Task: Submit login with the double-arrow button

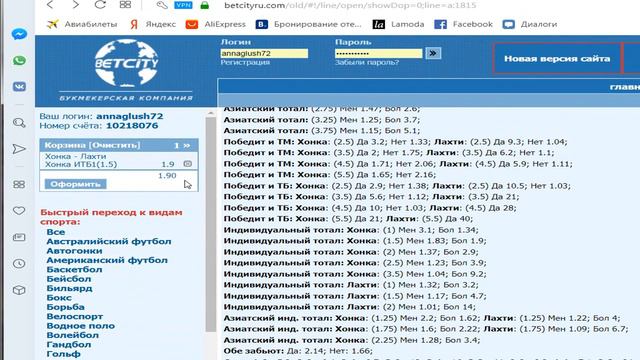Action: point(433,53)
